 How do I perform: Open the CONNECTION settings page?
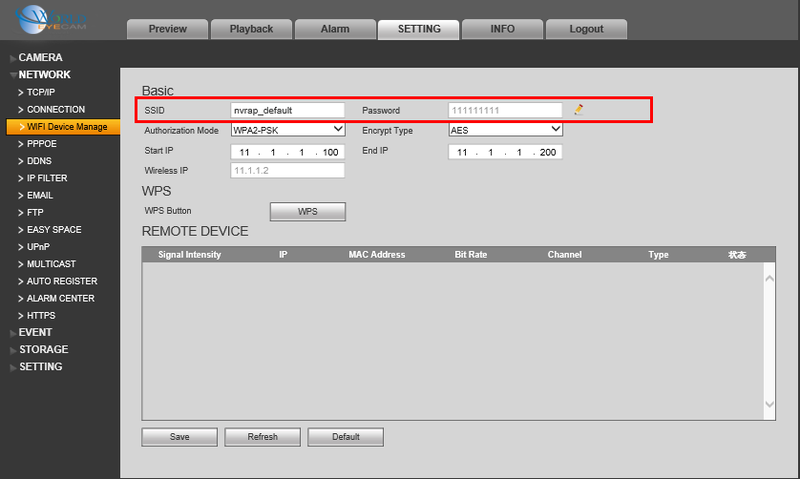56,110
